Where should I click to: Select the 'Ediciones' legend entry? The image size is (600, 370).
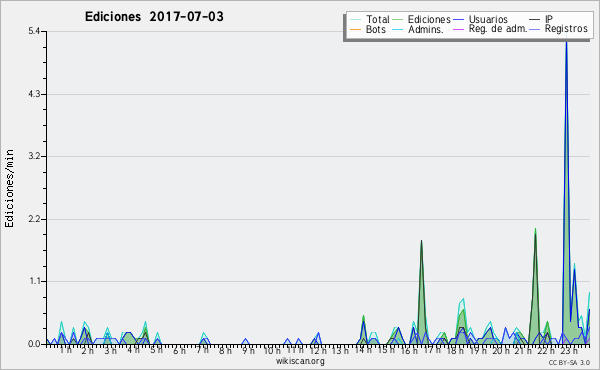click(429, 19)
